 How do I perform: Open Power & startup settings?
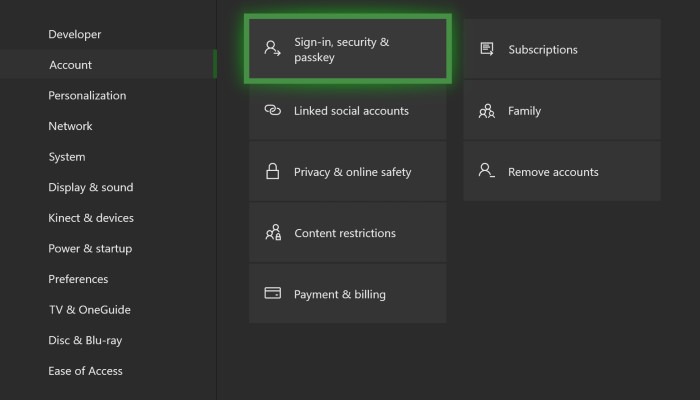pyautogui.click(x=90, y=248)
